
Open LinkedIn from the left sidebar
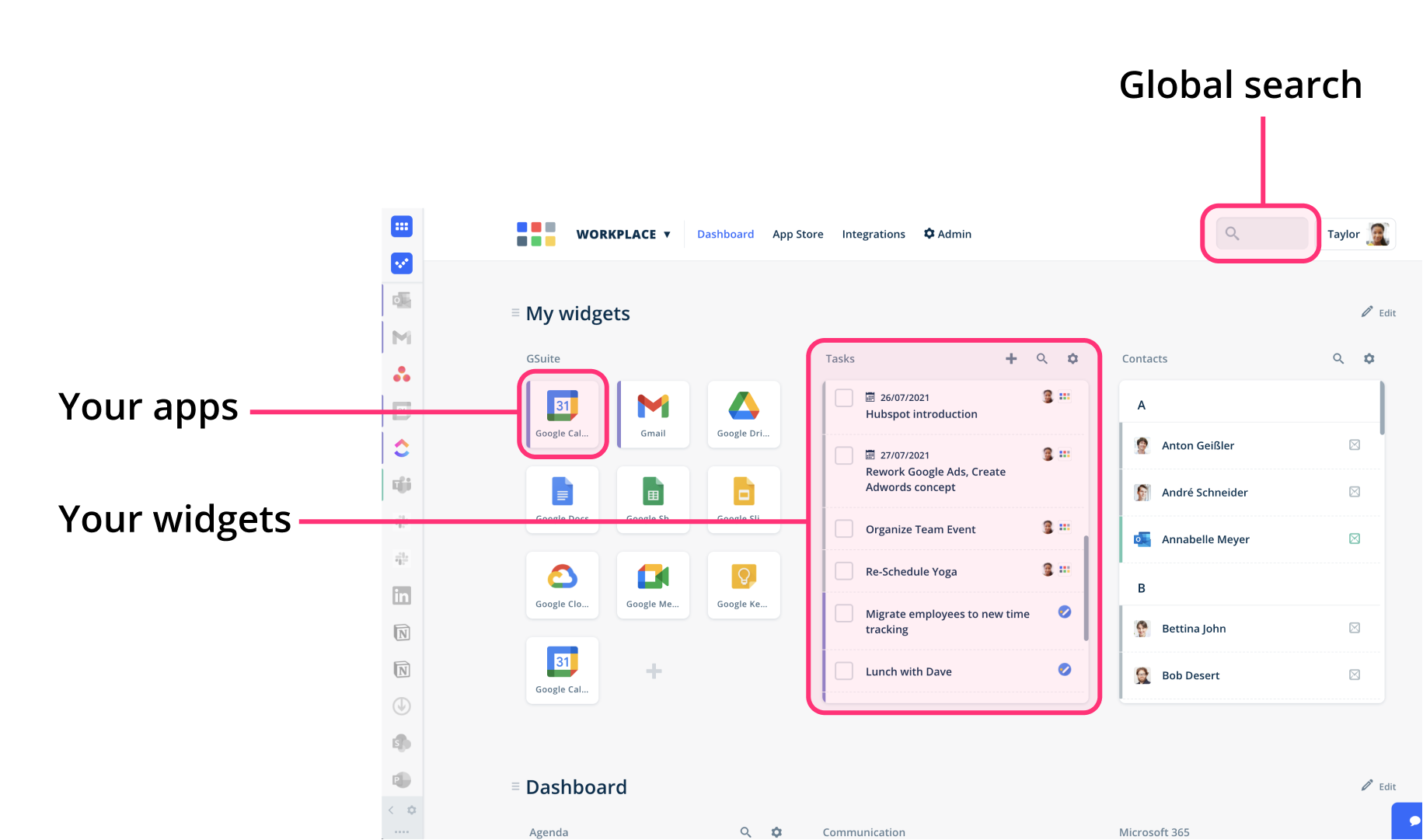pyautogui.click(x=402, y=596)
